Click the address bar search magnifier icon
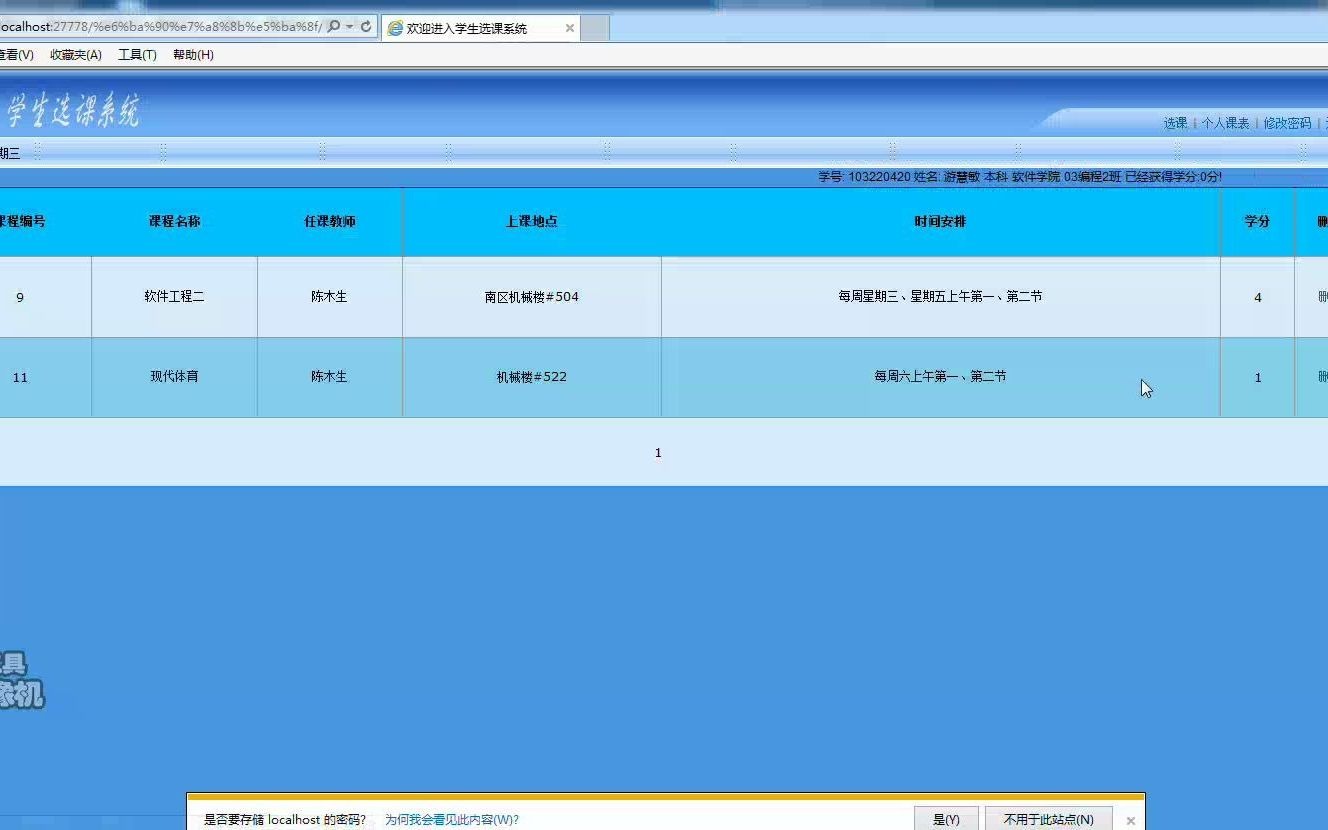 [334, 27]
